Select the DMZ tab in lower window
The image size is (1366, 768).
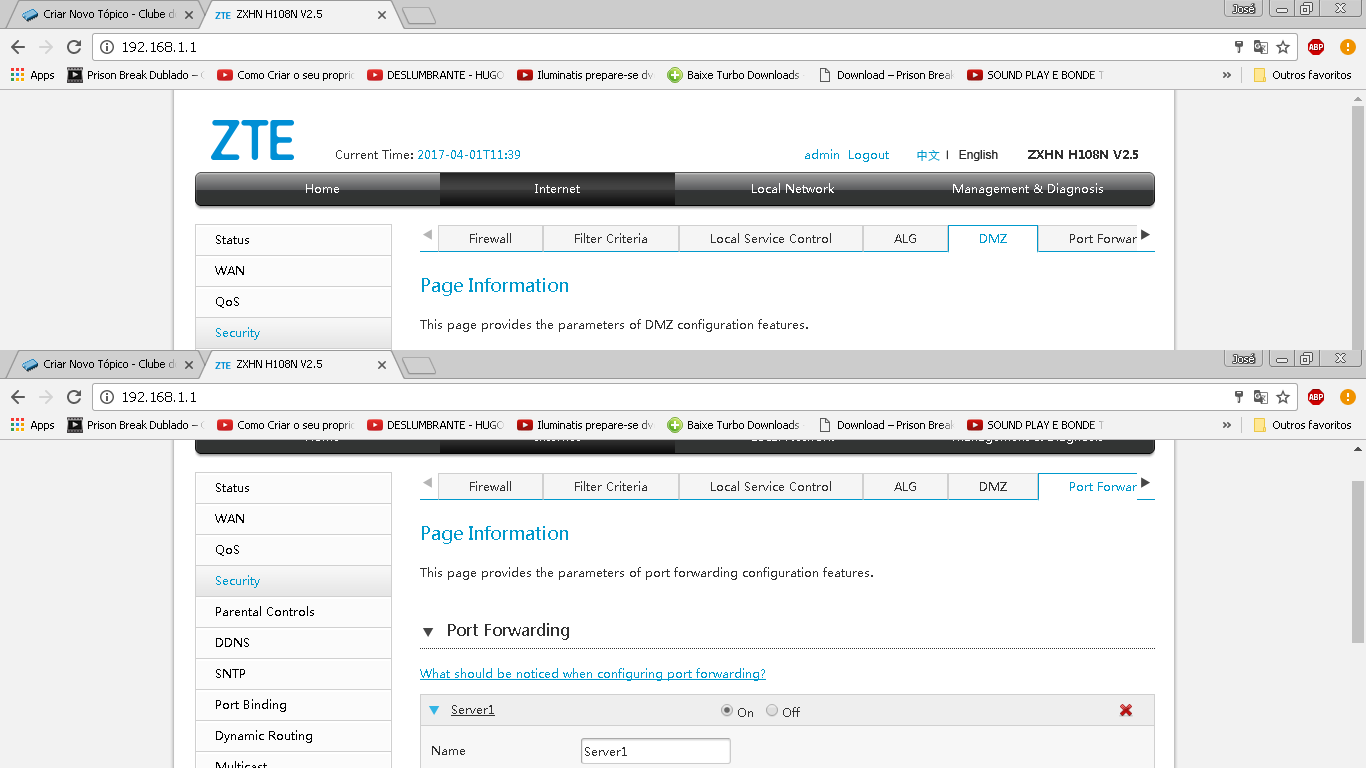(993, 487)
